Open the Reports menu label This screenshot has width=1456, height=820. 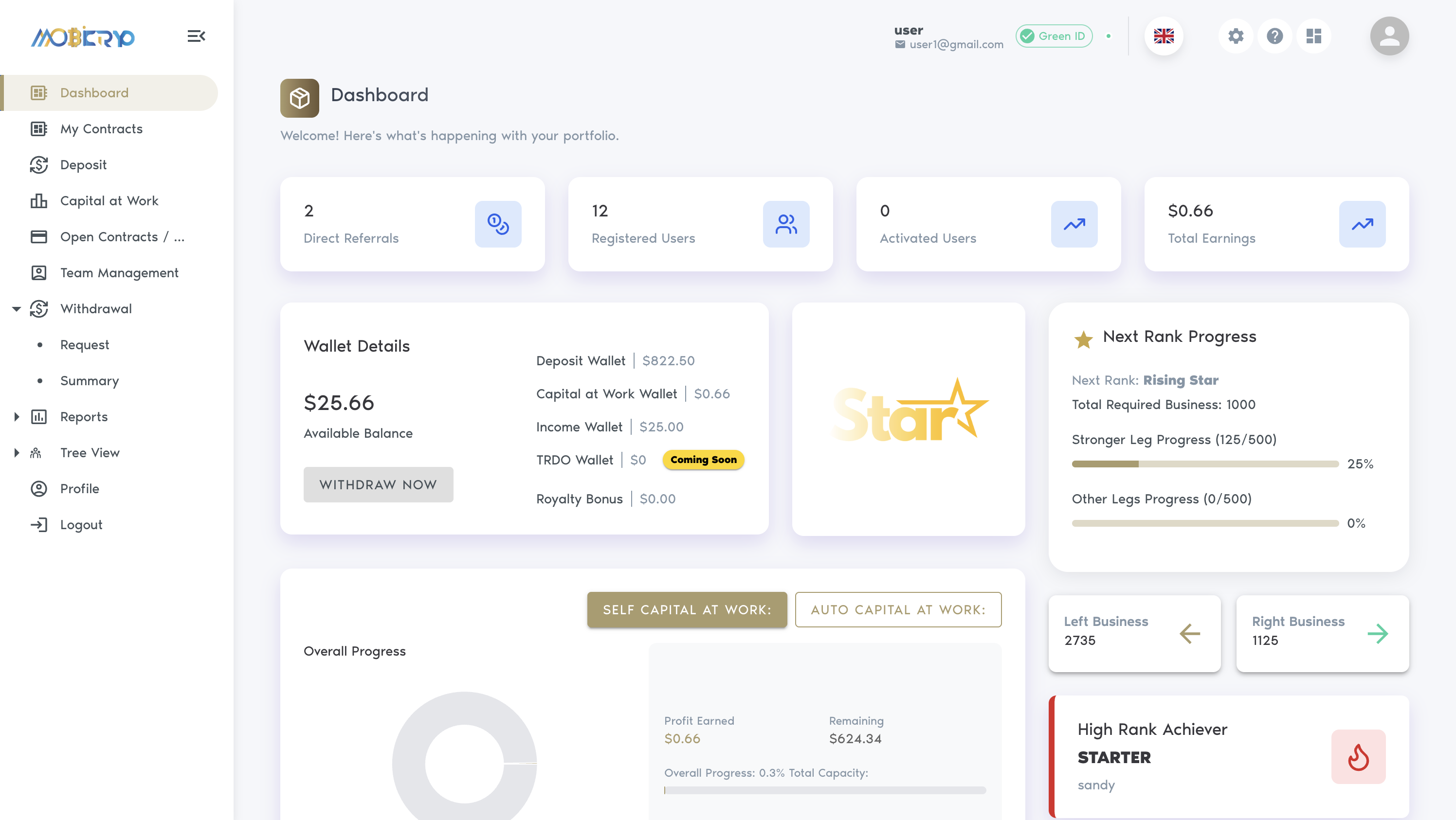(84, 417)
